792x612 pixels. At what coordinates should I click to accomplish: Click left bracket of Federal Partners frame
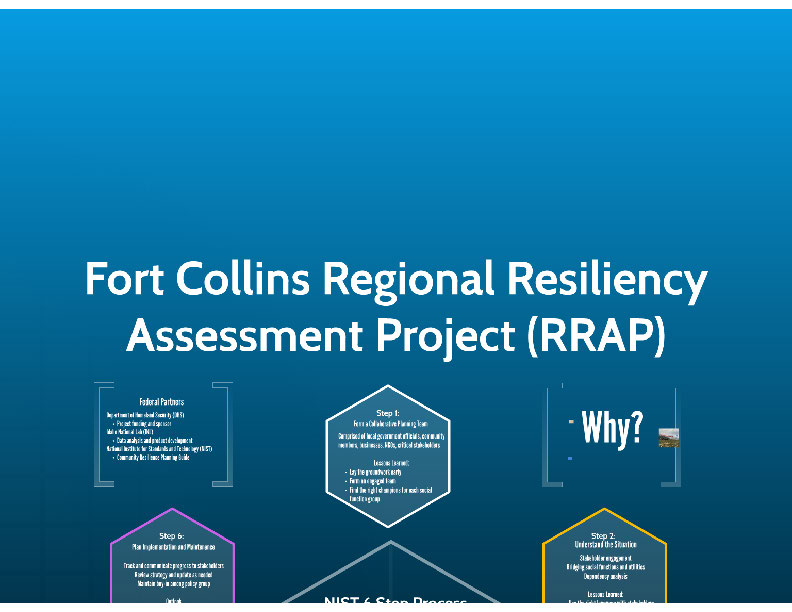click(x=98, y=434)
